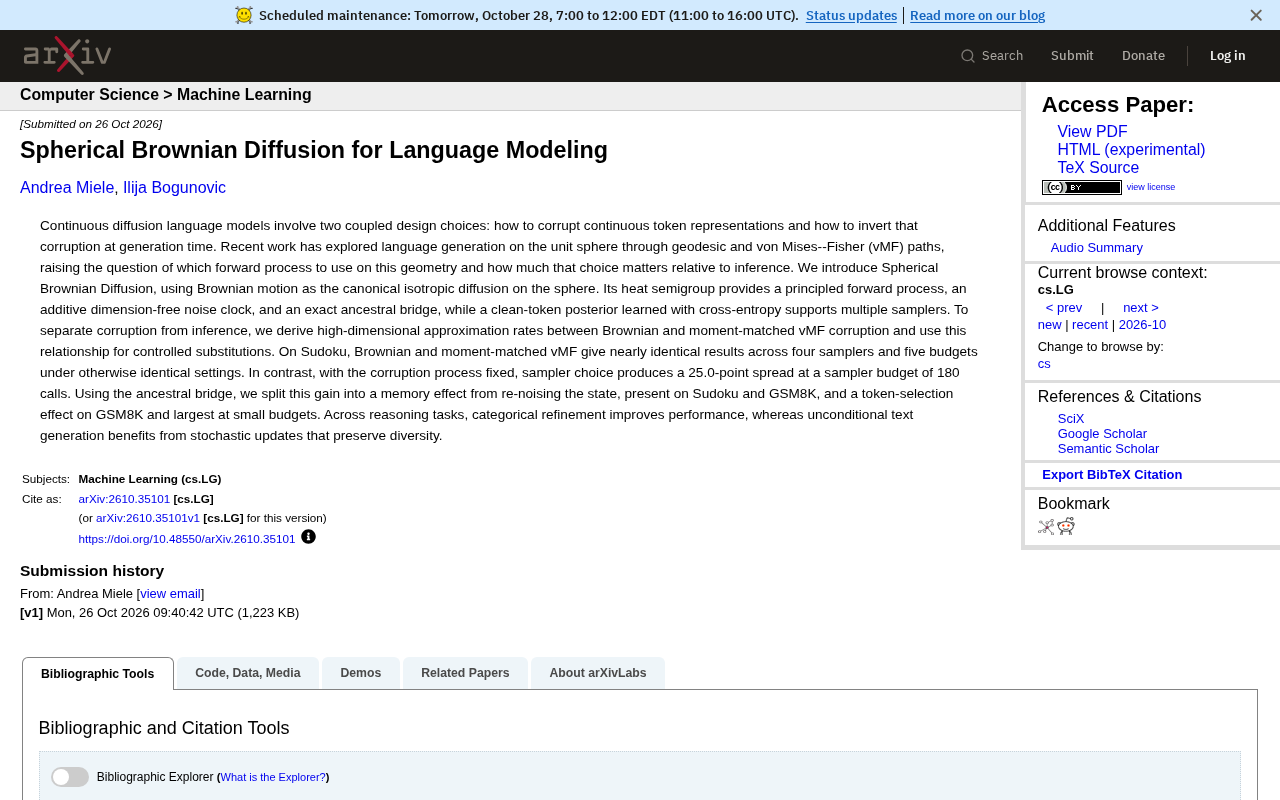Open the Status updates link
Viewport: 1280px width, 800px height.
(851, 15)
